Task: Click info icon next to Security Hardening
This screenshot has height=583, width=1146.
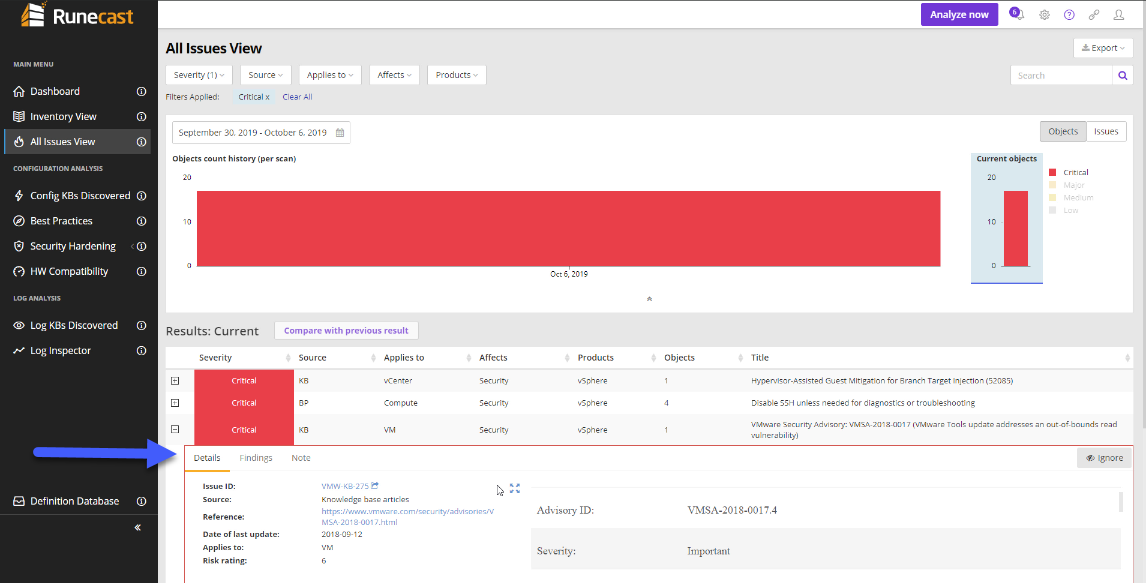Action: point(142,246)
